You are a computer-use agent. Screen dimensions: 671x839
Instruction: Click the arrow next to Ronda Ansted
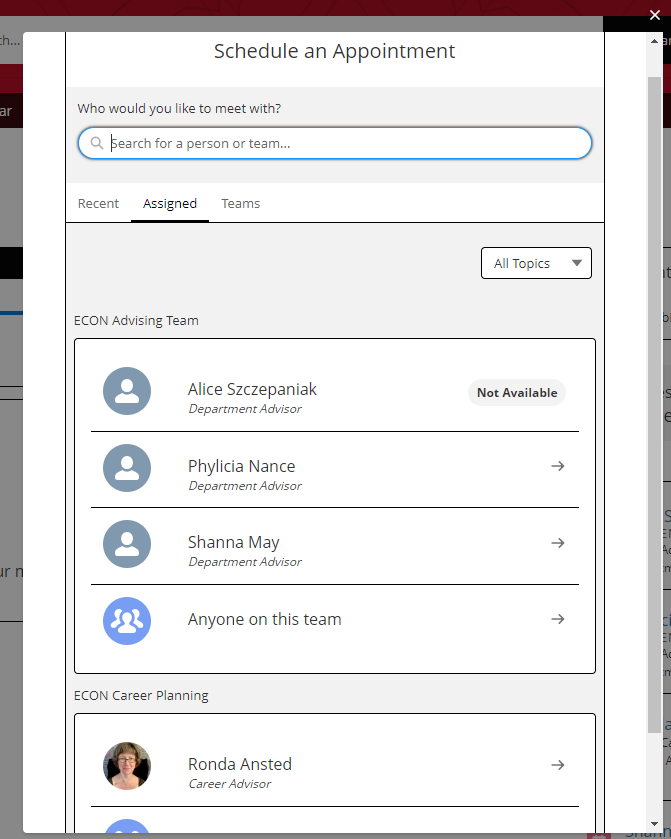(x=558, y=765)
